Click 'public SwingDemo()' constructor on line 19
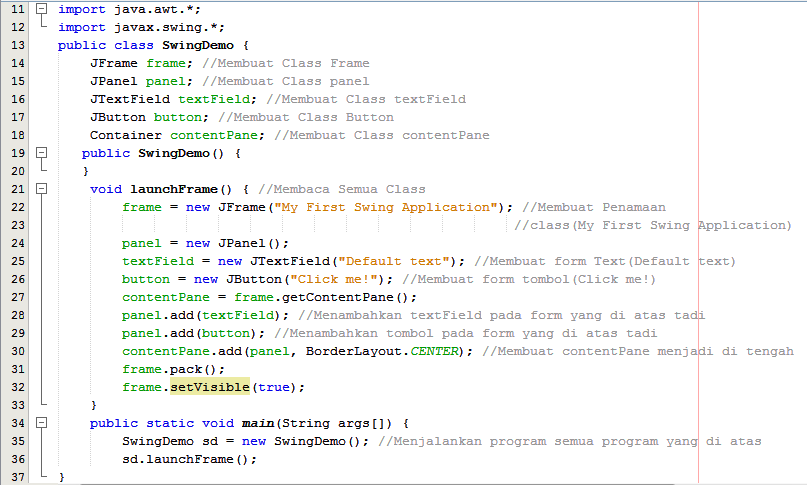 [153, 153]
